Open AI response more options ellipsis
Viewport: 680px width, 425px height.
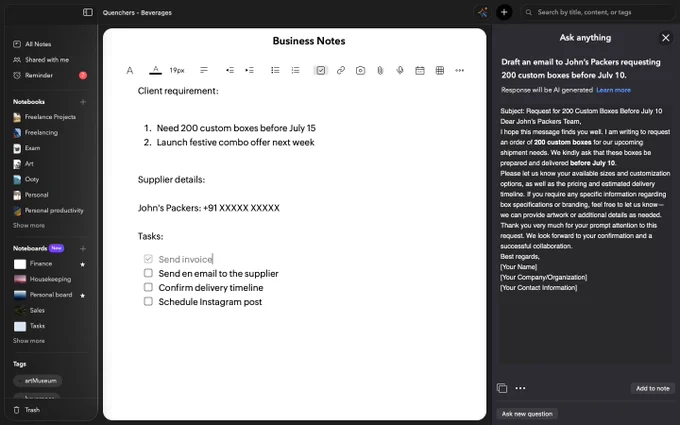[x=520, y=388]
